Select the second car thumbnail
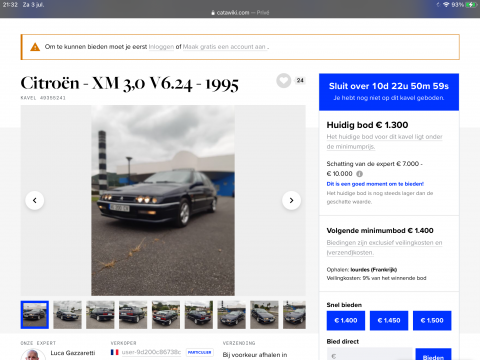The width and height of the screenshot is (480, 360). (67, 315)
